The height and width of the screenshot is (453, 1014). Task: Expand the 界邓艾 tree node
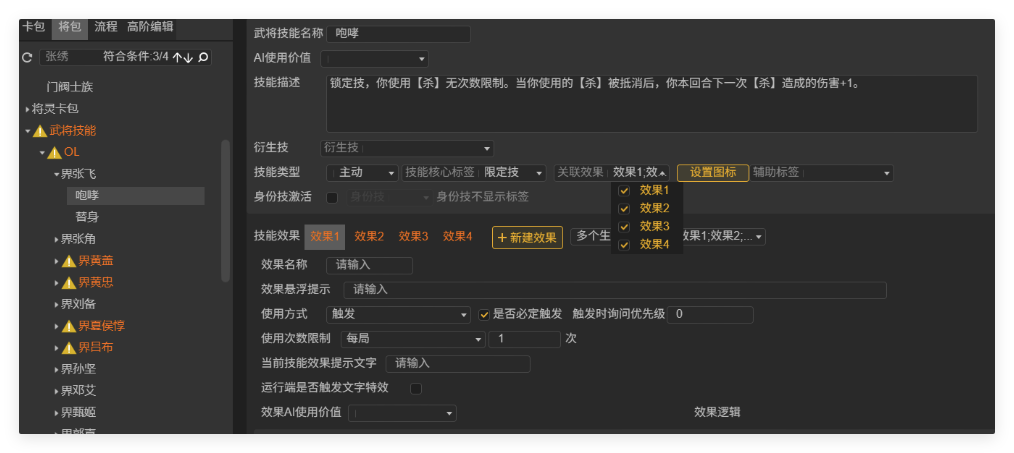(x=56, y=392)
